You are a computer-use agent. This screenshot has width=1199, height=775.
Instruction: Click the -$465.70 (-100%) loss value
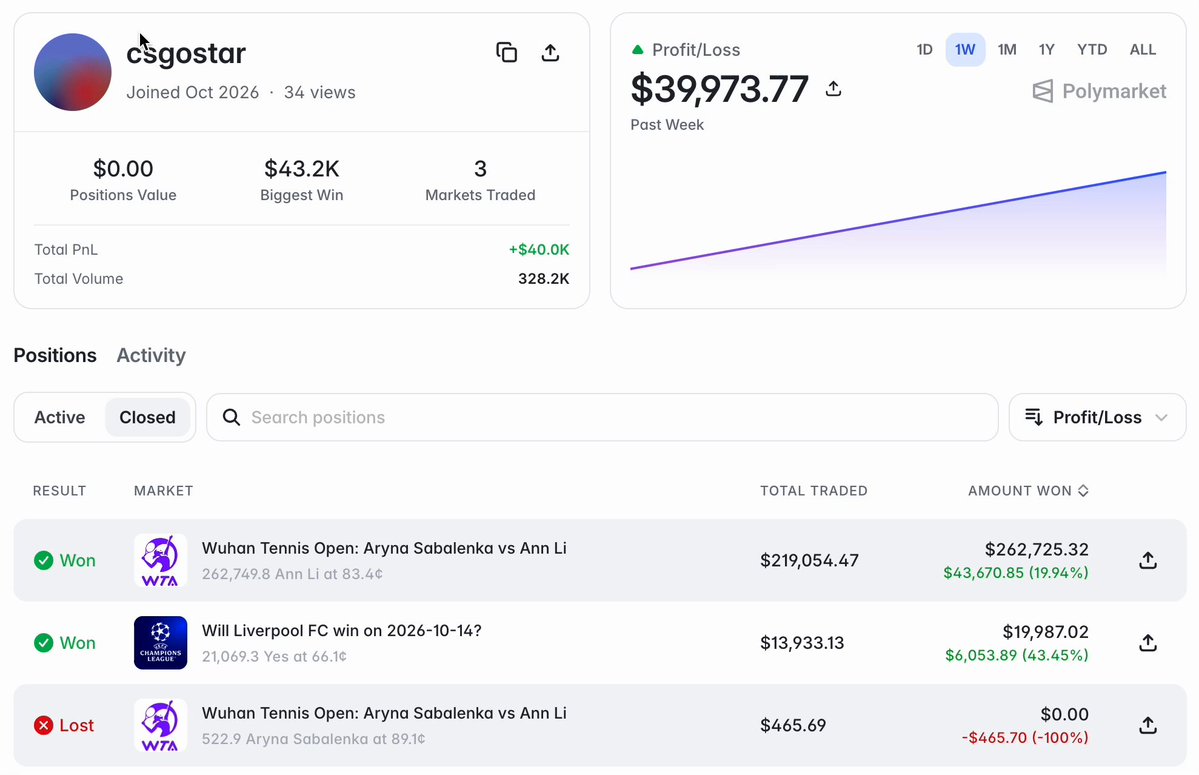(1025, 738)
